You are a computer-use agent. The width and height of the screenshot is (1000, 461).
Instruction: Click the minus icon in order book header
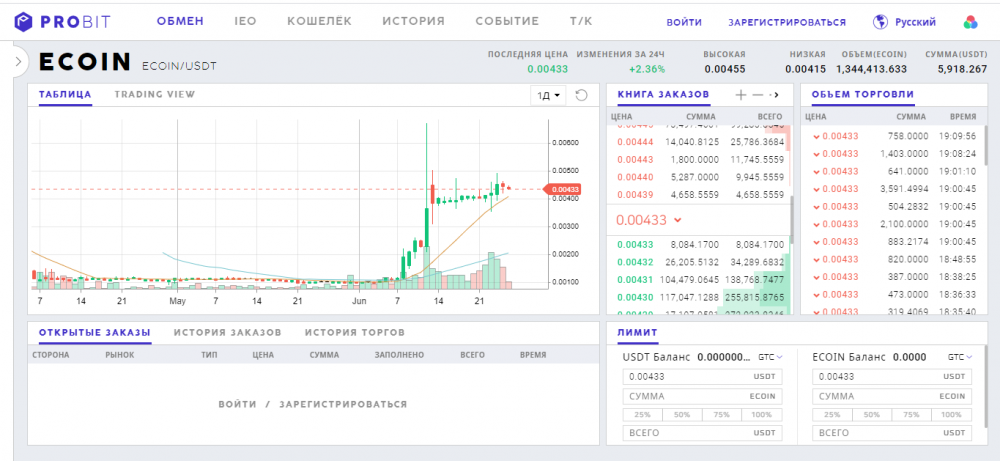[757, 95]
